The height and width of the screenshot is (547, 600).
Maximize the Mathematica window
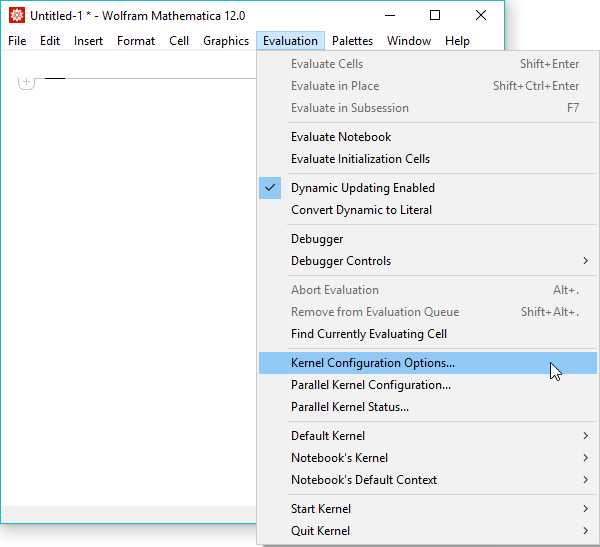pos(435,16)
